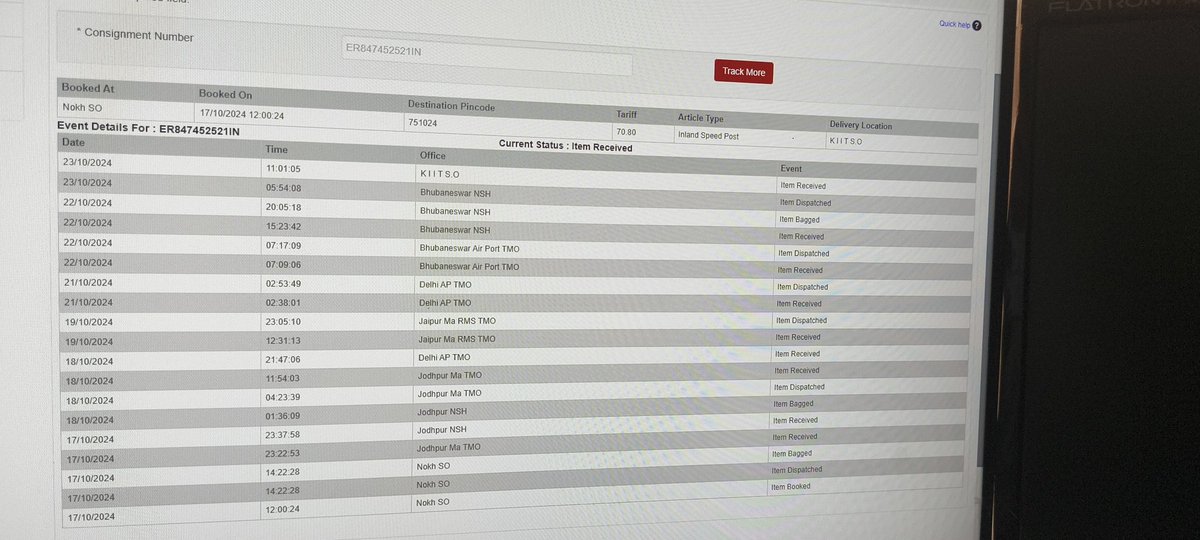The height and width of the screenshot is (540, 1200).
Task: Click the Office column header
Action: 433,156
